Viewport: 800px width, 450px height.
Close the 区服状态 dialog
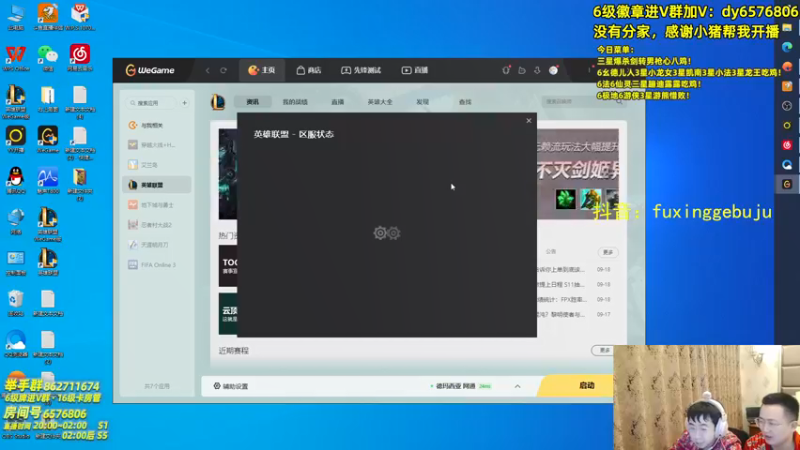tap(529, 121)
